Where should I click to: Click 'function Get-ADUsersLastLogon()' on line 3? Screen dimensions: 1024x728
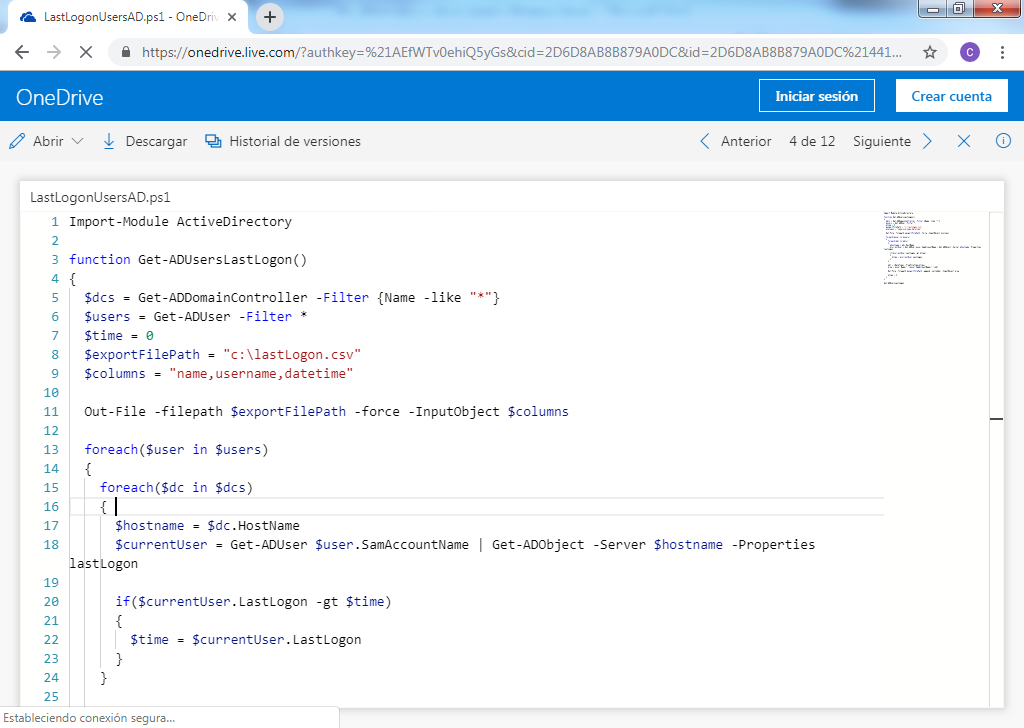pyautogui.click(x=188, y=259)
